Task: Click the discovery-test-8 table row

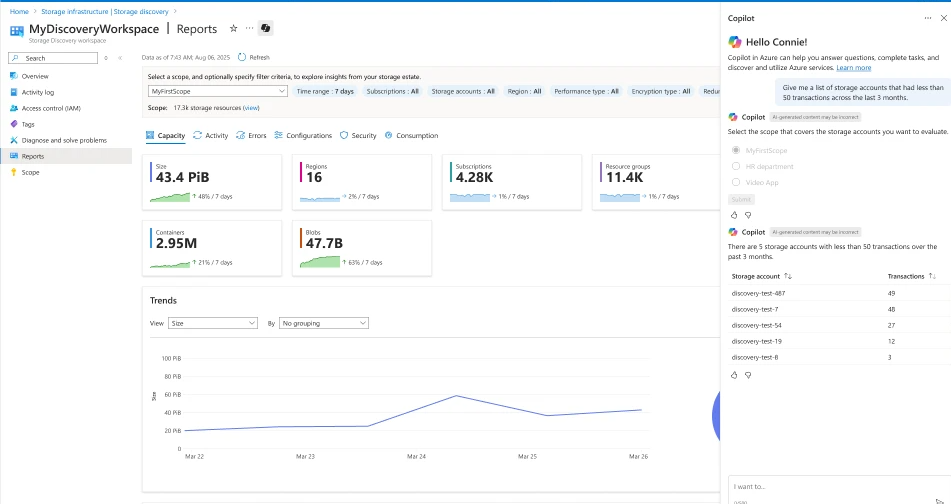Action: tap(839, 357)
